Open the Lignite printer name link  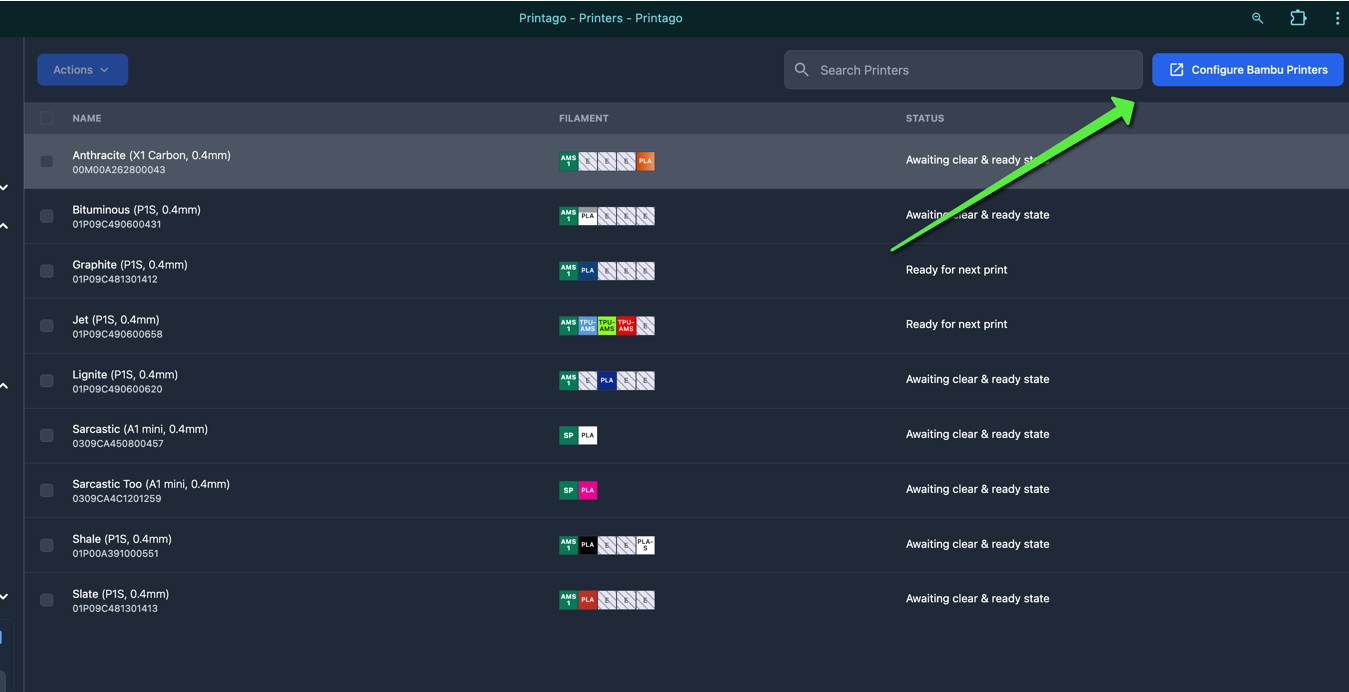click(124, 375)
